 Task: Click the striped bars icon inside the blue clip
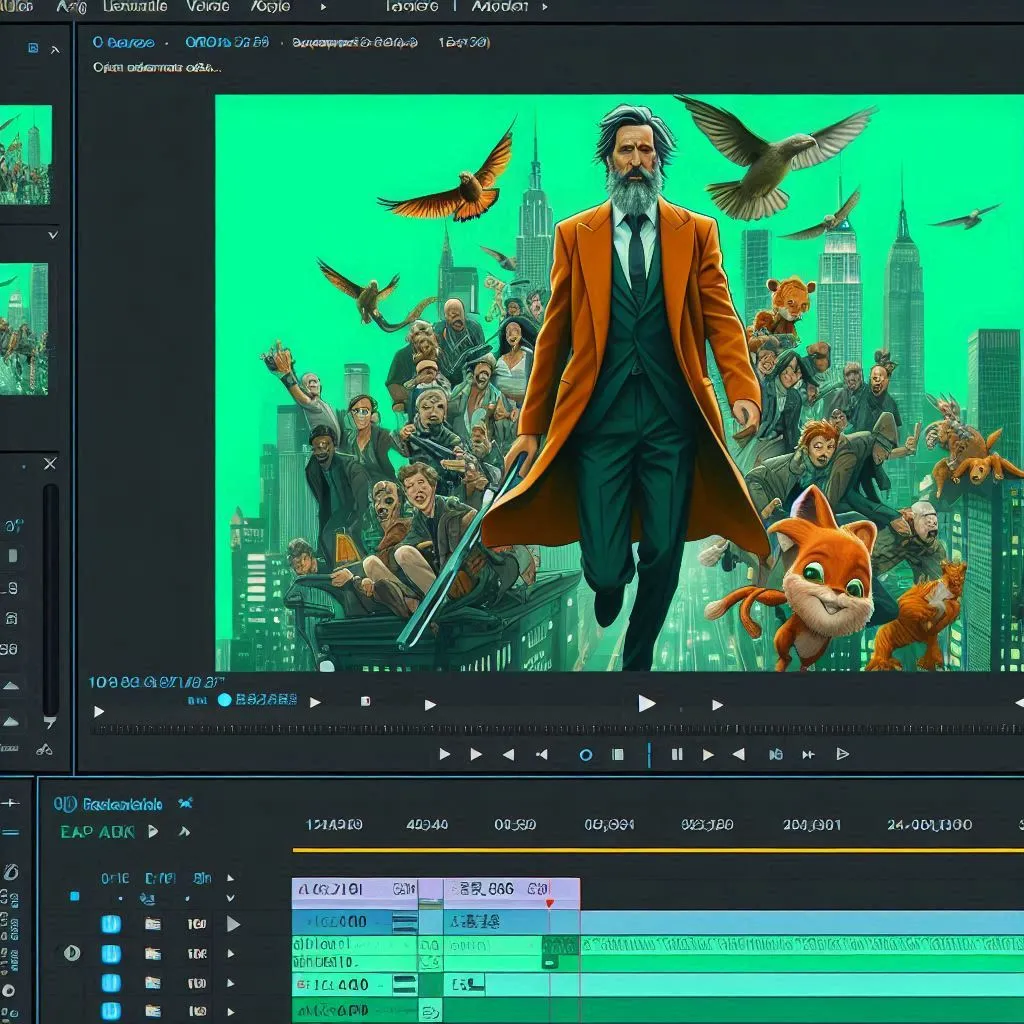click(x=405, y=922)
